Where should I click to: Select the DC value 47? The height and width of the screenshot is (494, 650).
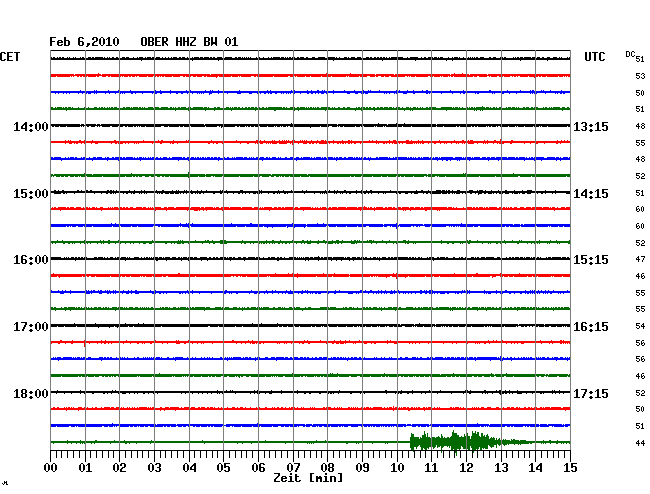point(640,259)
